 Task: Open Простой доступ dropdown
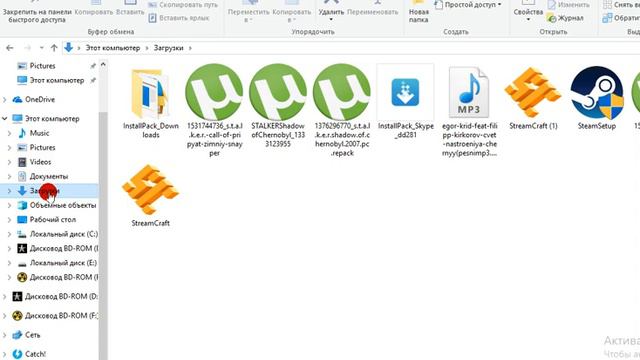click(469, 5)
